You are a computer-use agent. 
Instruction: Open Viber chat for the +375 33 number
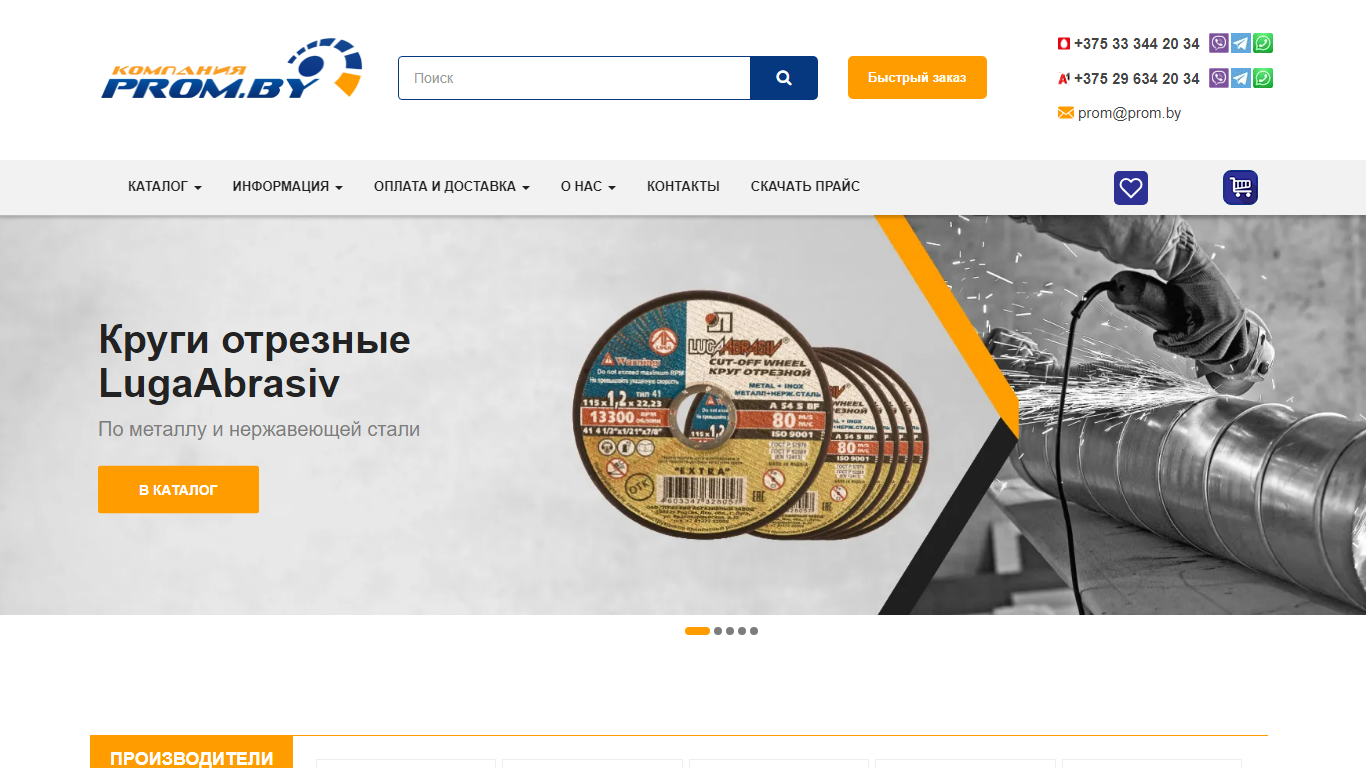tap(1218, 43)
